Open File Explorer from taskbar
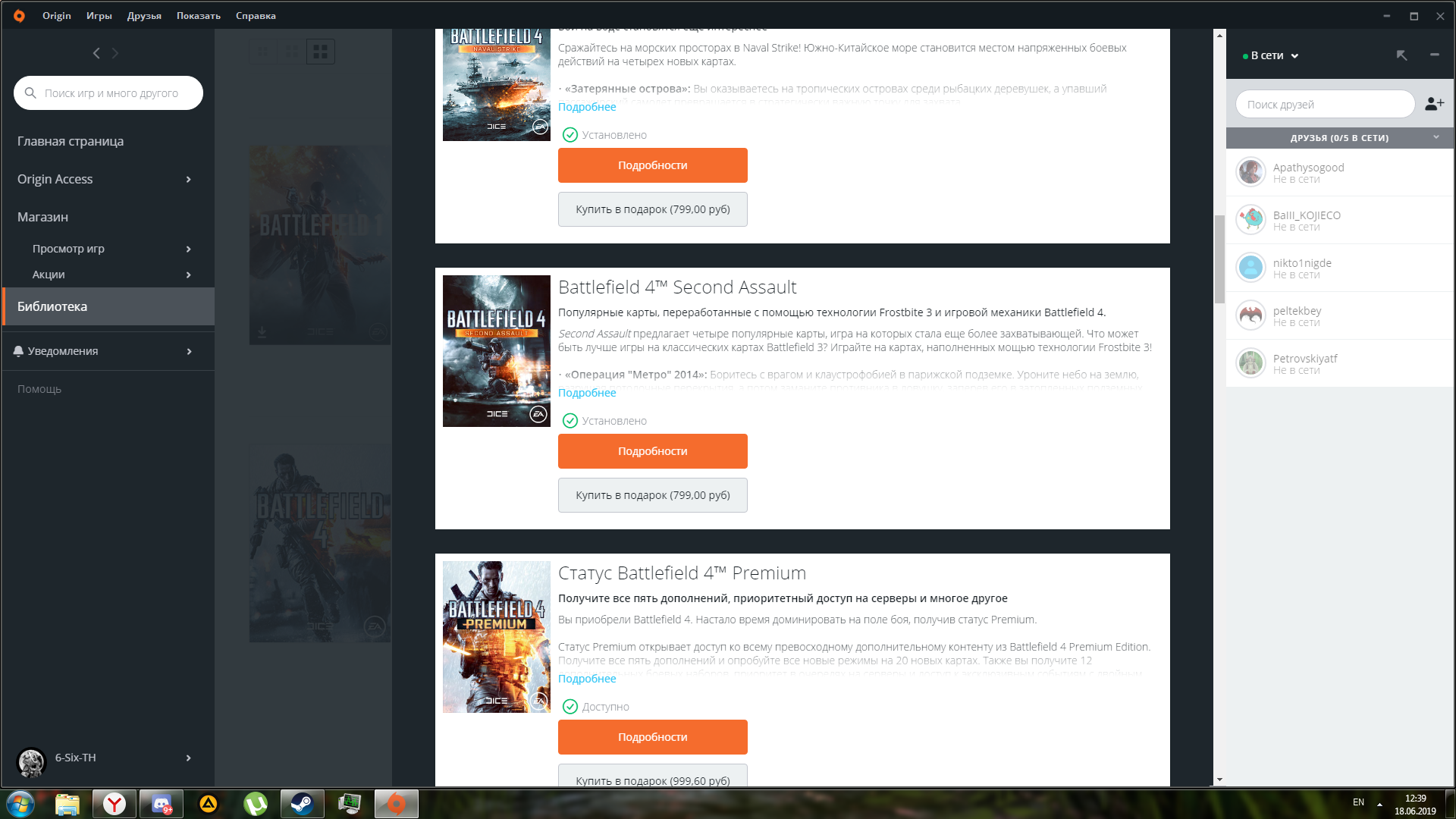The height and width of the screenshot is (819, 1456). (x=67, y=804)
